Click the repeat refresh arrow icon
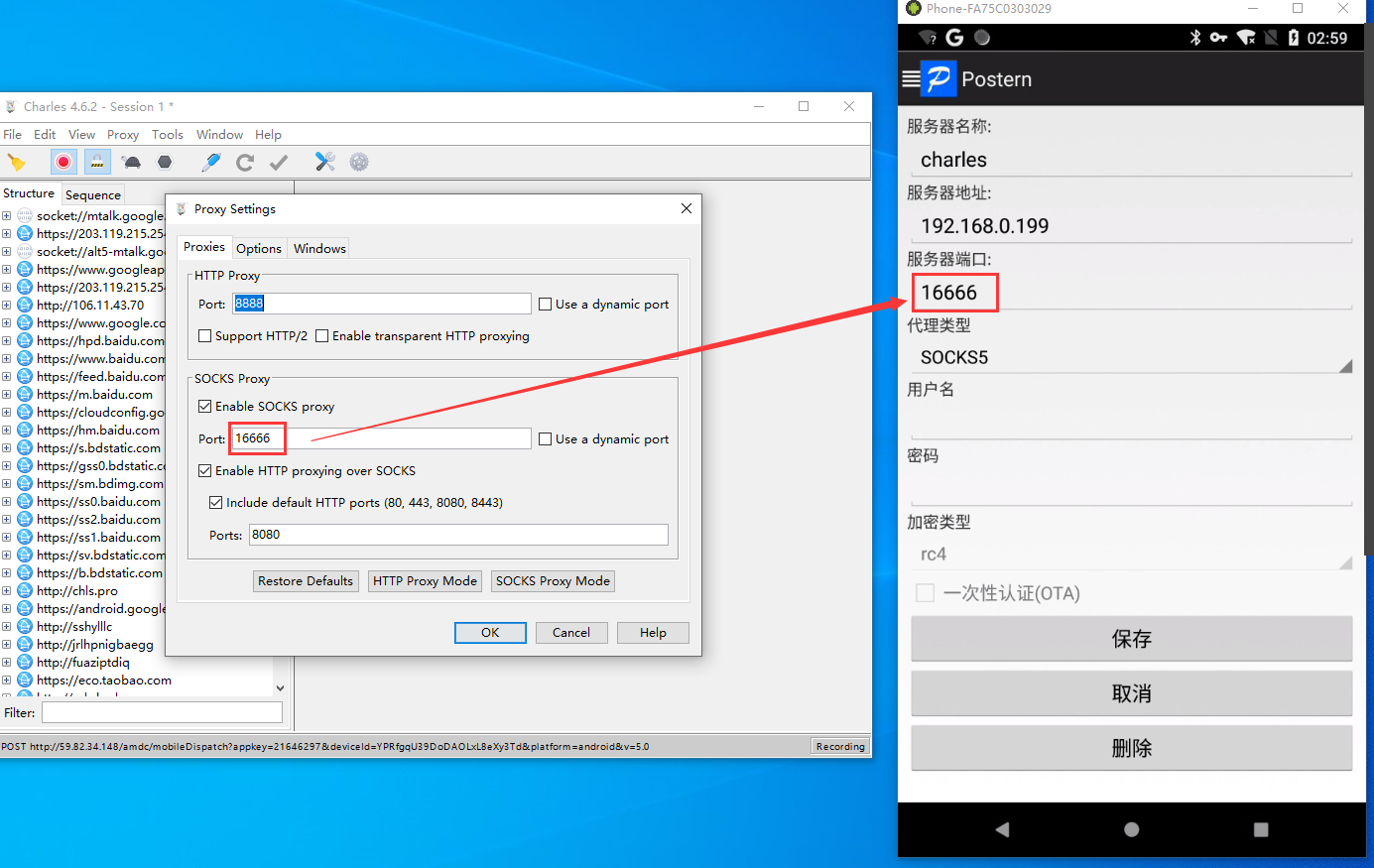 (x=245, y=162)
